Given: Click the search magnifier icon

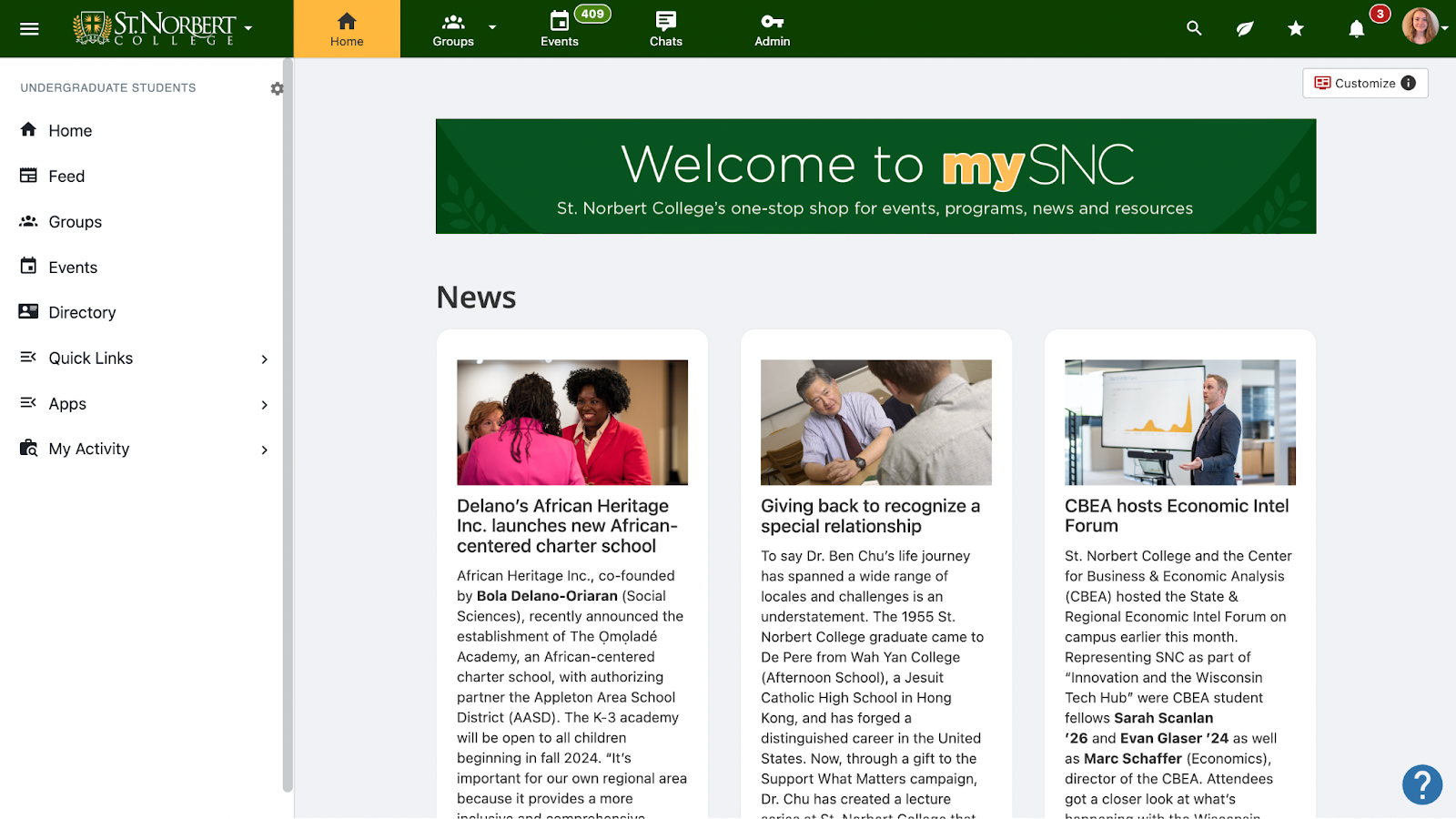Looking at the screenshot, I should point(1194,28).
